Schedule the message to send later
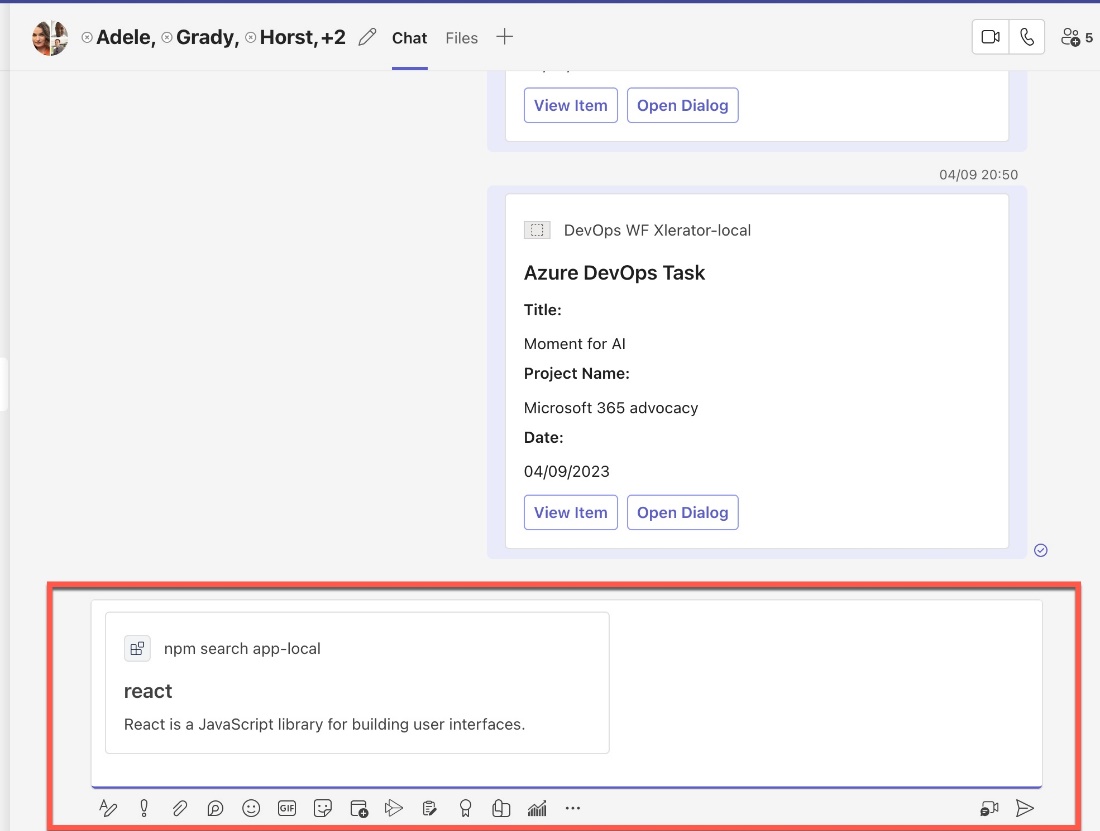The image size is (1100, 831). click(x=359, y=807)
